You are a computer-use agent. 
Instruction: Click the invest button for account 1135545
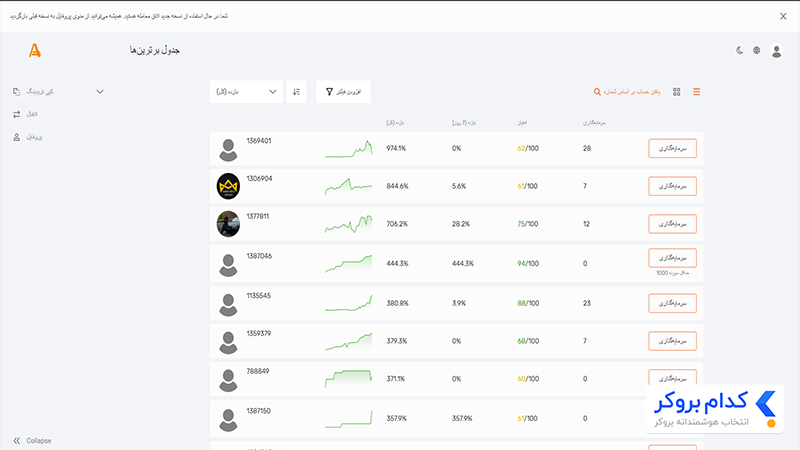[672, 303]
